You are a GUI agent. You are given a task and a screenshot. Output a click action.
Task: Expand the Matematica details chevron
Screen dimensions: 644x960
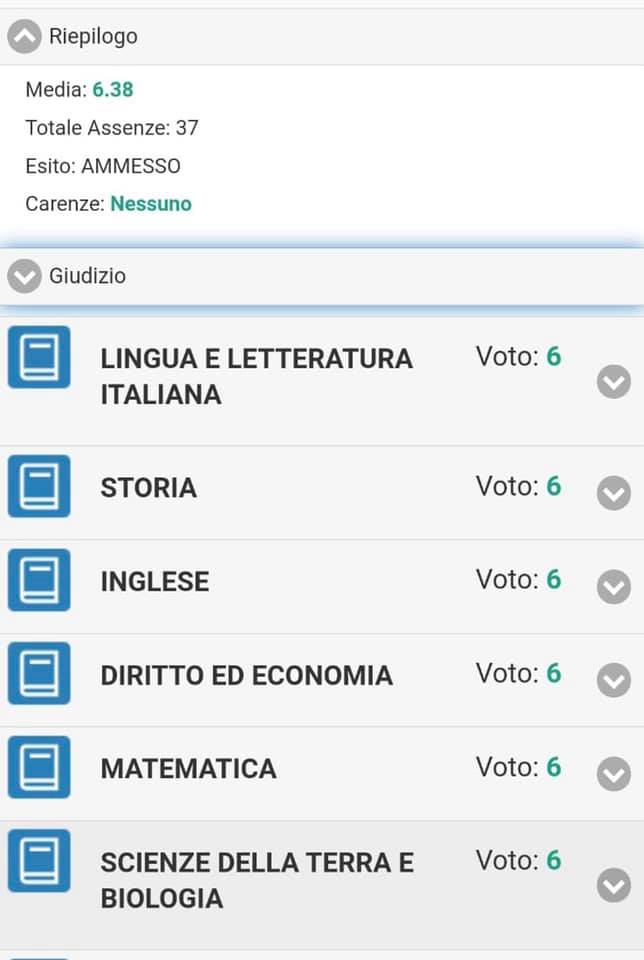pyautogui.click(x=614, y=774)
